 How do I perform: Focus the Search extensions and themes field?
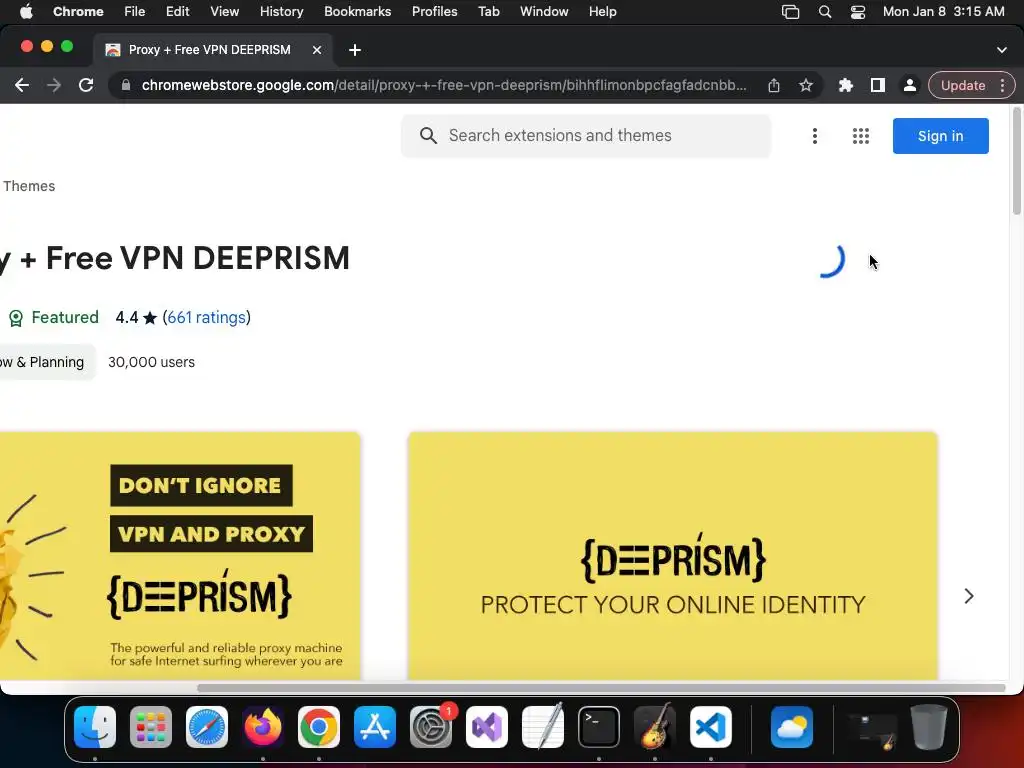(x=586, y=136)
